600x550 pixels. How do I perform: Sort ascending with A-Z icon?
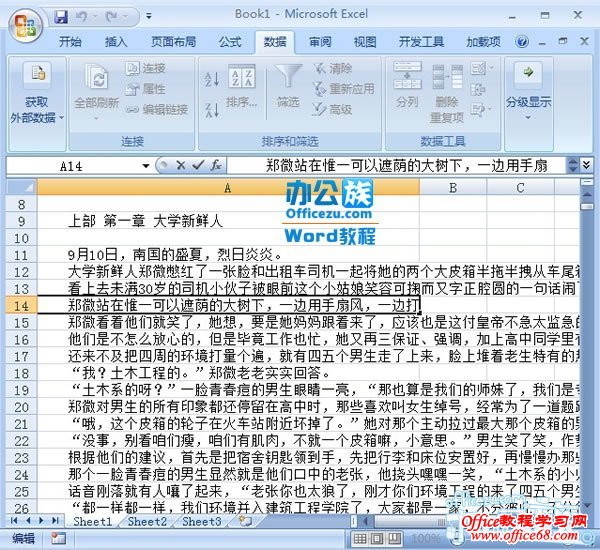pyautogui.click(x=212, y=79)
